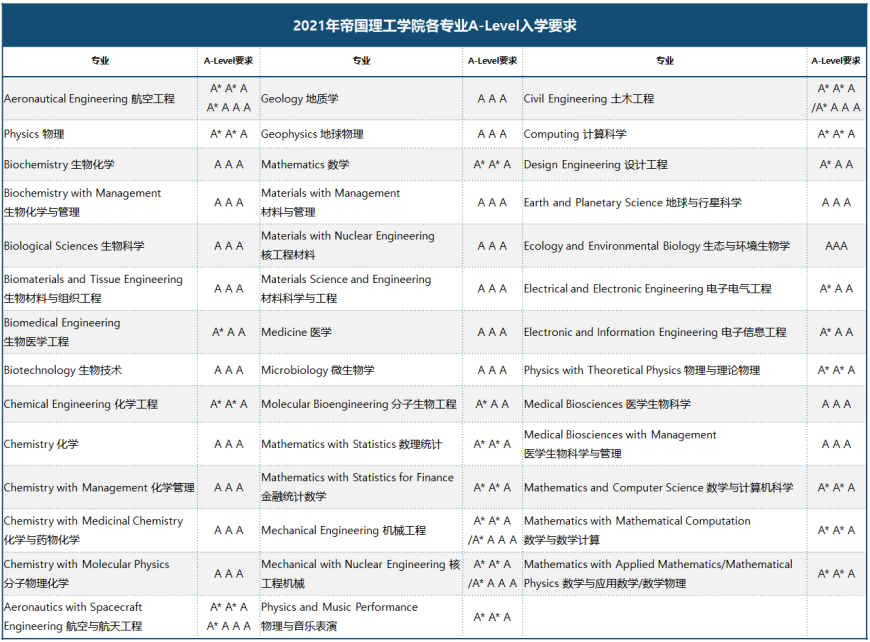This screenshot has width=870, height=642.
Task: Select 'Molecular Bioengineering 分子生物工程' cell
Action: [359, 405]
